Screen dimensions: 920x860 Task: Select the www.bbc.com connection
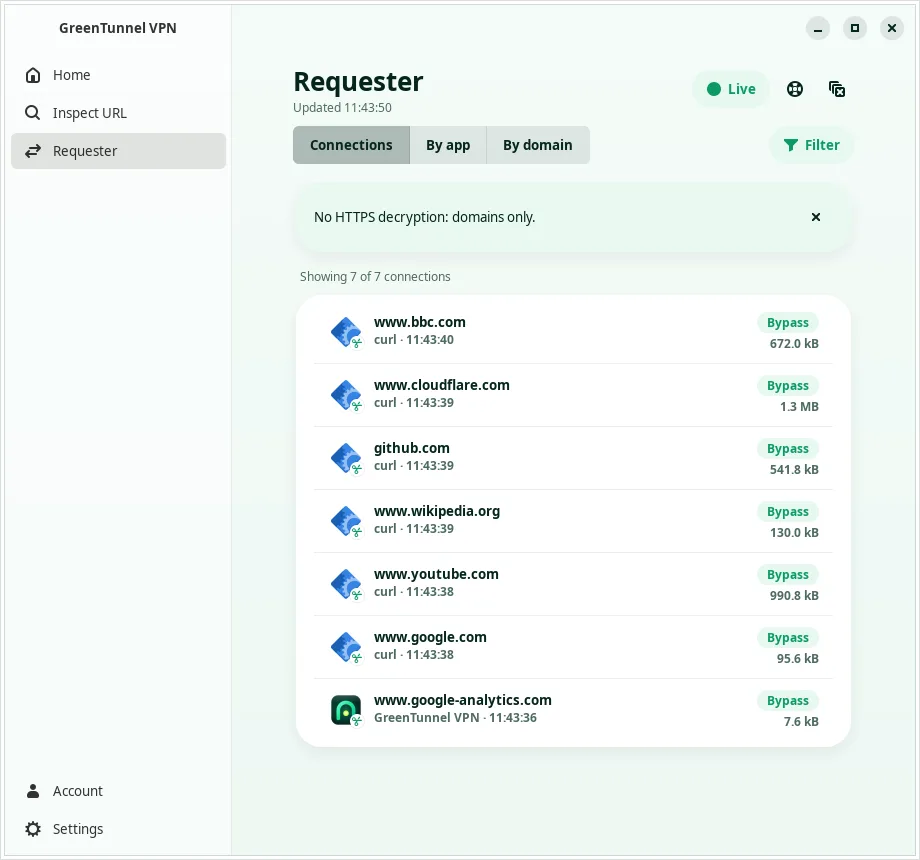pos(573,332)
